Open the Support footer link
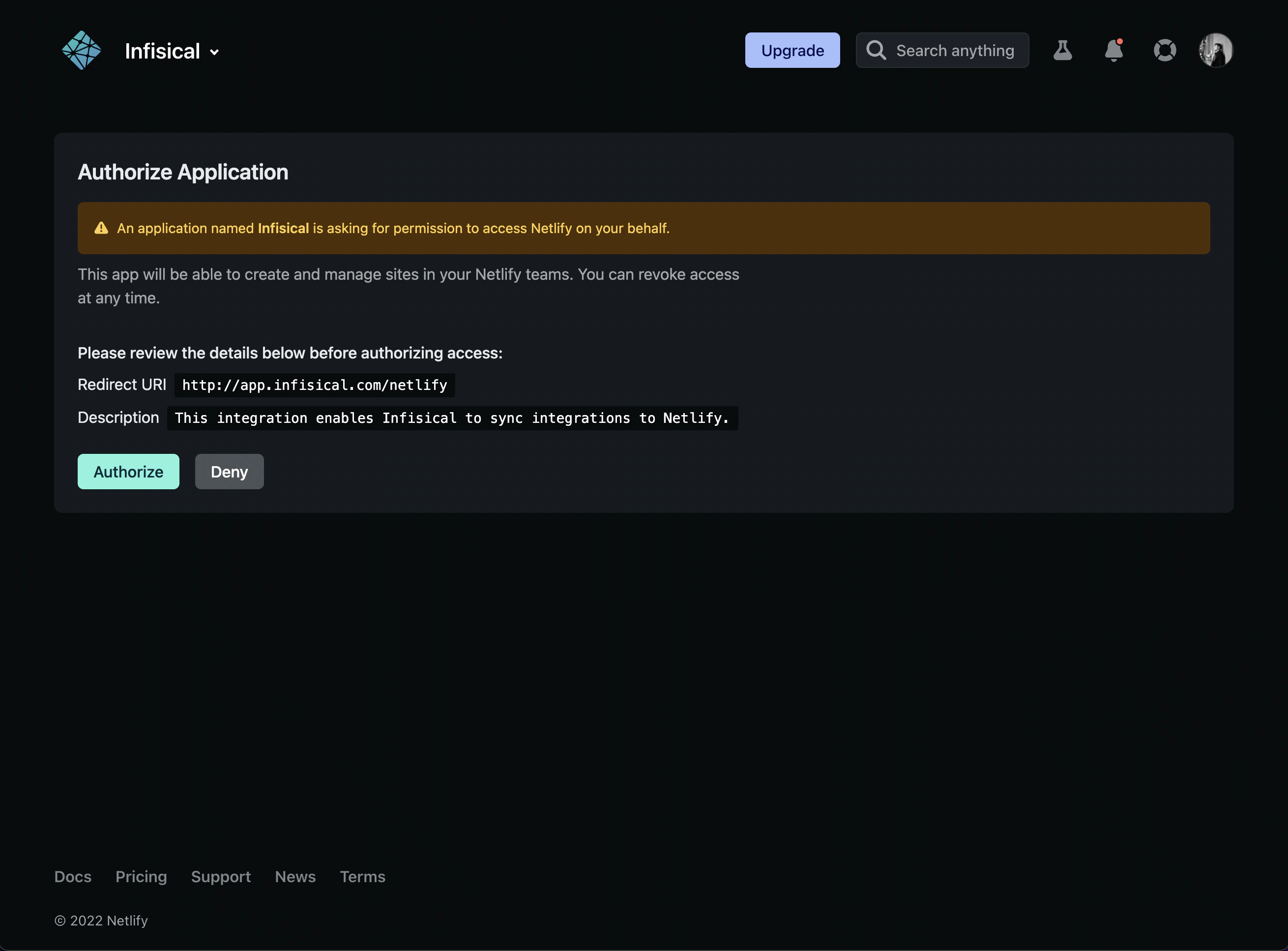 click(221, 876)
